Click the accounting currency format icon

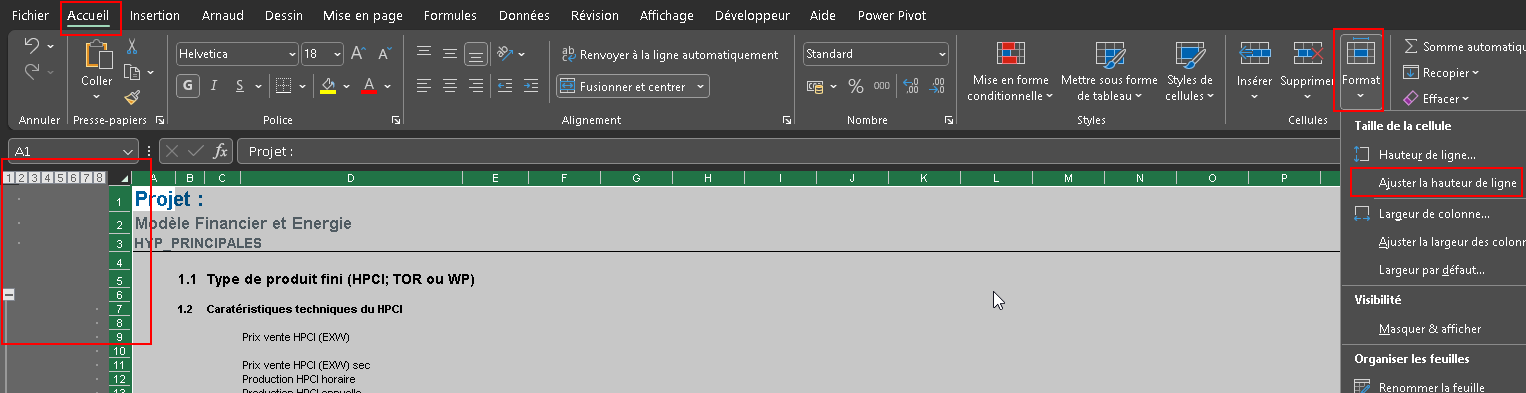[x=815, y=87]
